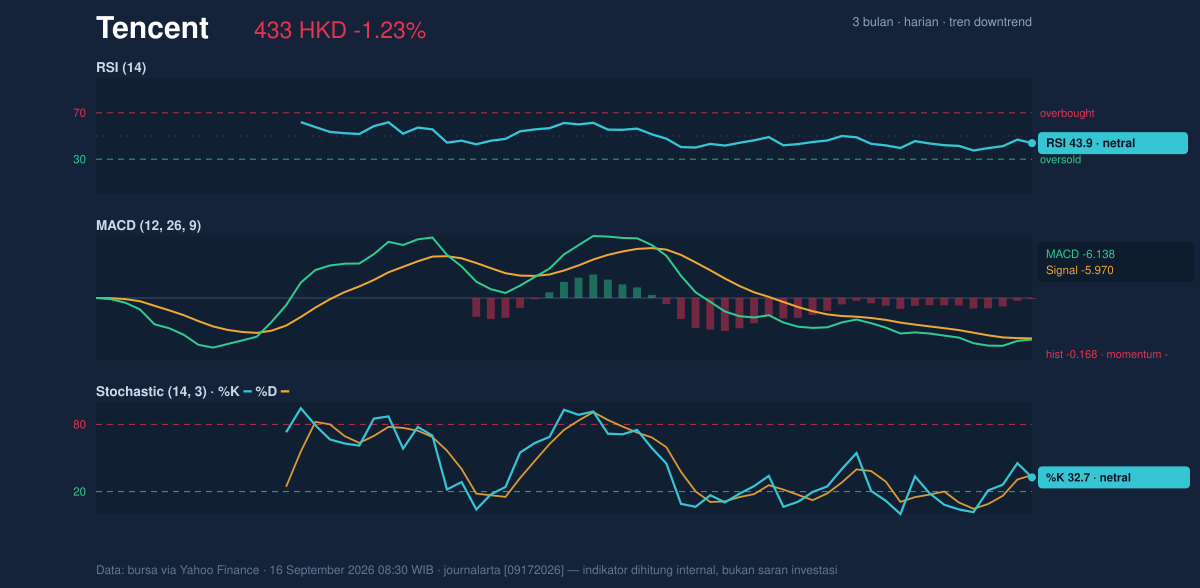Click the oversold label

pos(1061,160)
